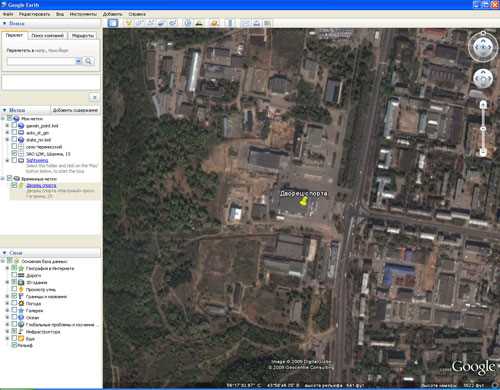Select the Еще layer row

pos(30,339)
